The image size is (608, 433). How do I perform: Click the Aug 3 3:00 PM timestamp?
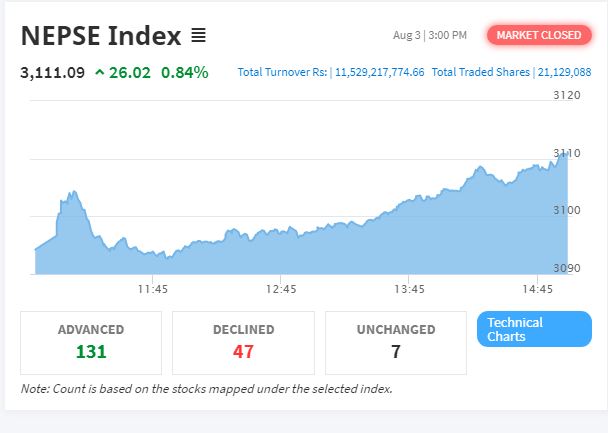(x=430, y=35)
